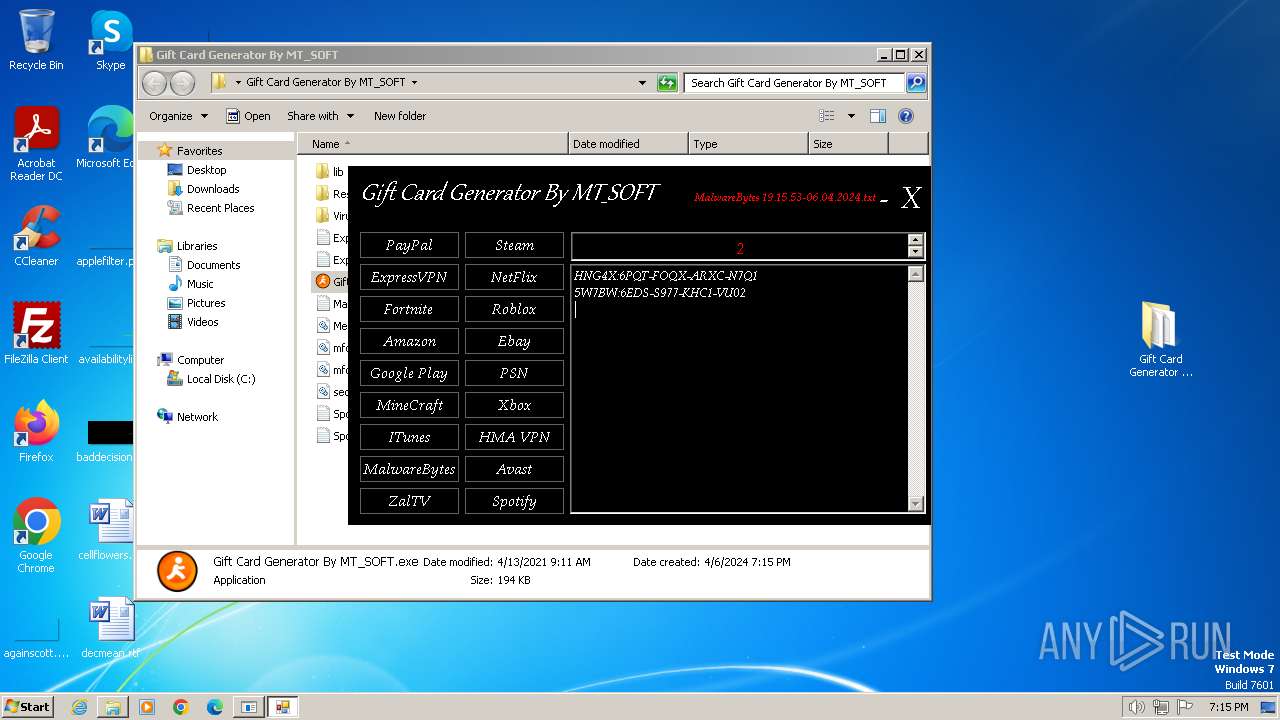The height and width of the screenshot is (720, 1280).
Task: Sort by Date modified column
Action: coord(628,144)
